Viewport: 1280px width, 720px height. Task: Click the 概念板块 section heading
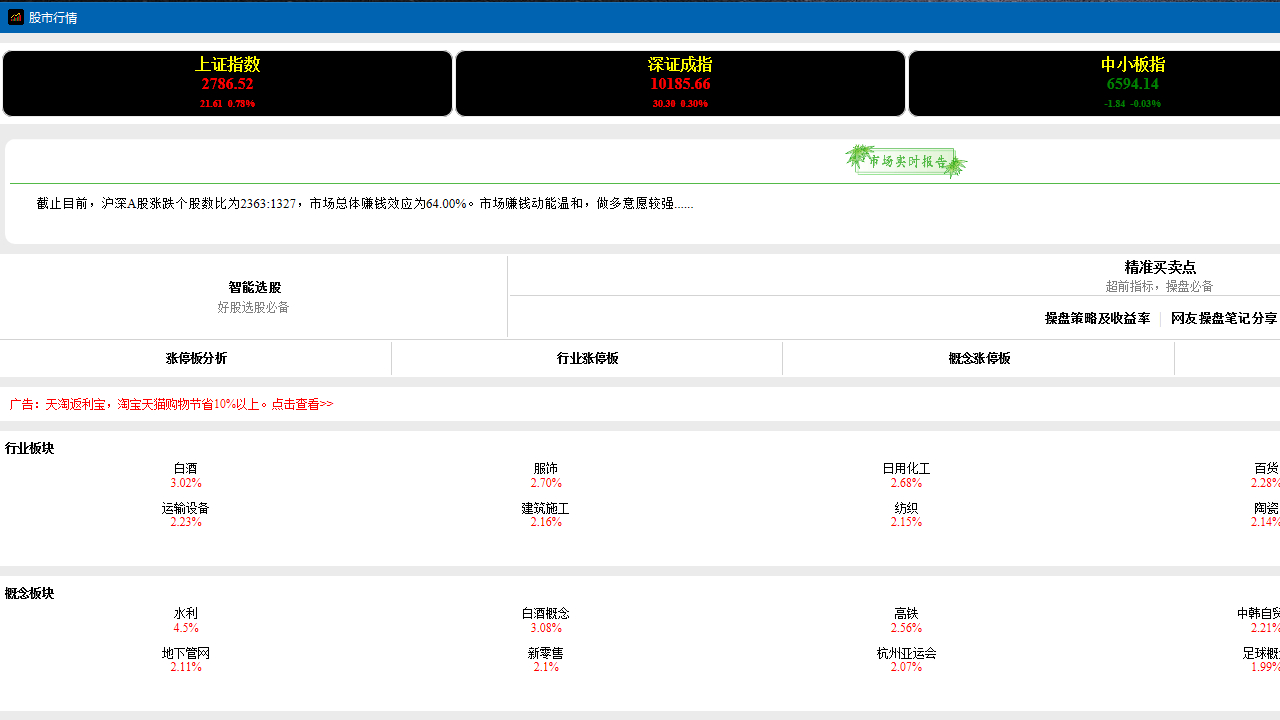click(29, 593)
